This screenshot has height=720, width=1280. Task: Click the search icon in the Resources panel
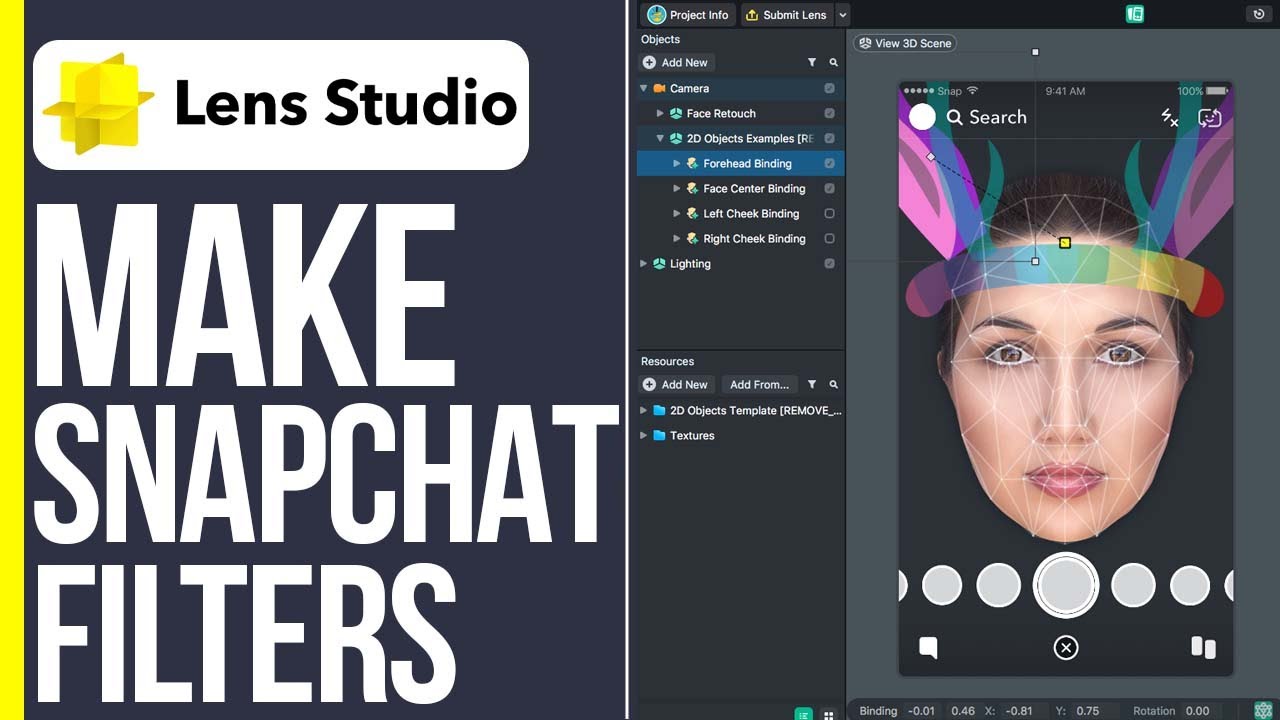[833, 384]
